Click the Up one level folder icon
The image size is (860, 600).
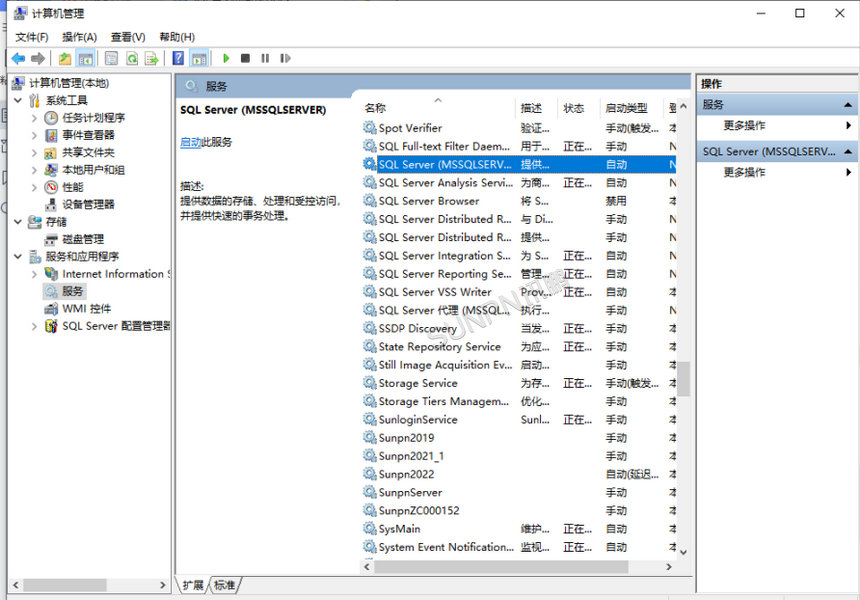pos(65,58)
